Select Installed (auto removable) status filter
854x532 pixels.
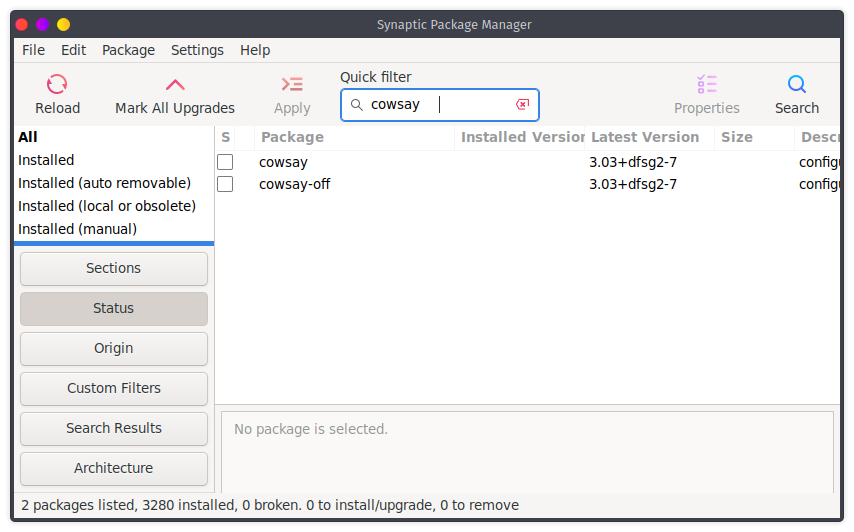click(104, 183)
